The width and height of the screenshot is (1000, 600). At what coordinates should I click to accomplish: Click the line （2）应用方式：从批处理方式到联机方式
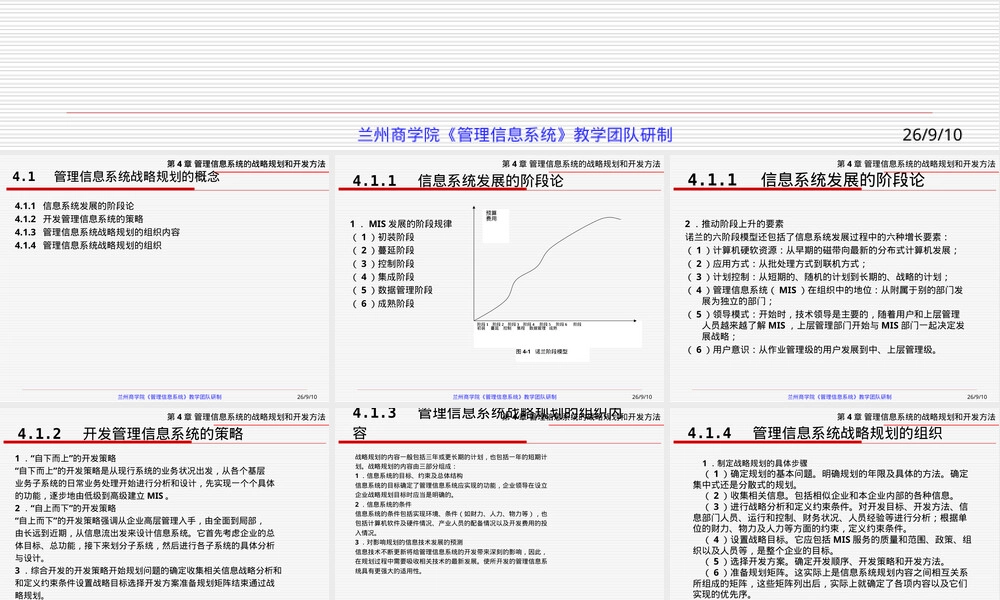click(x=777, y=264)
